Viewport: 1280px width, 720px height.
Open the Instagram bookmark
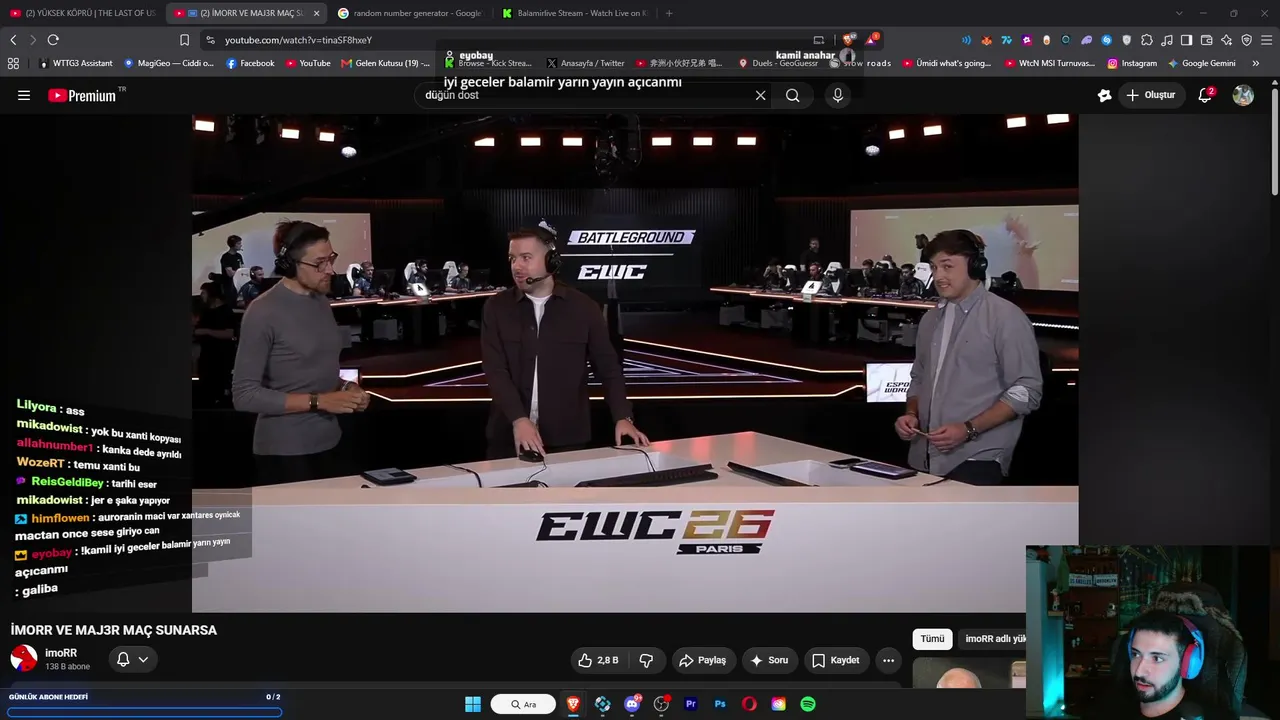coord(1132,63)
